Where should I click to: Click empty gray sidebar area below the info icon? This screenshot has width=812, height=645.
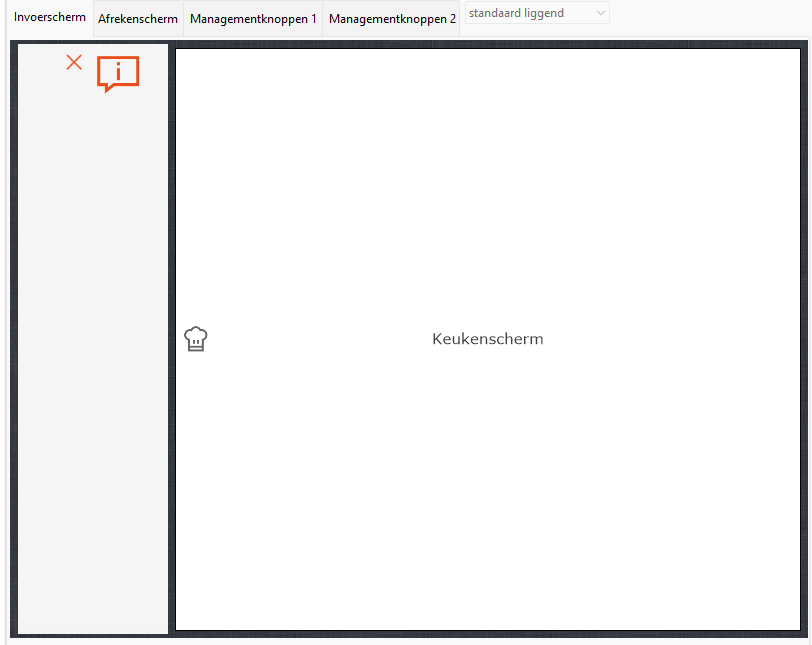pyautogui.click(x=93, y=300)
